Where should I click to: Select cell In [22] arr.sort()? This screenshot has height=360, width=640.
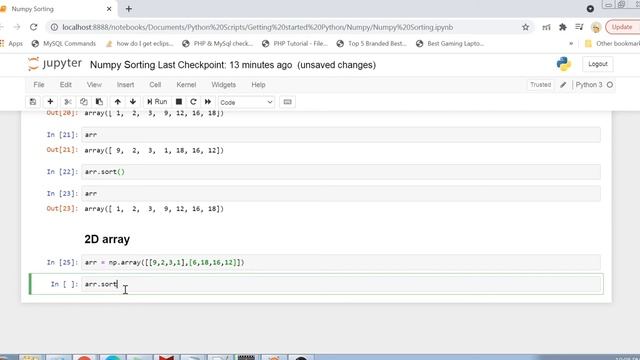tap(341, 172)
